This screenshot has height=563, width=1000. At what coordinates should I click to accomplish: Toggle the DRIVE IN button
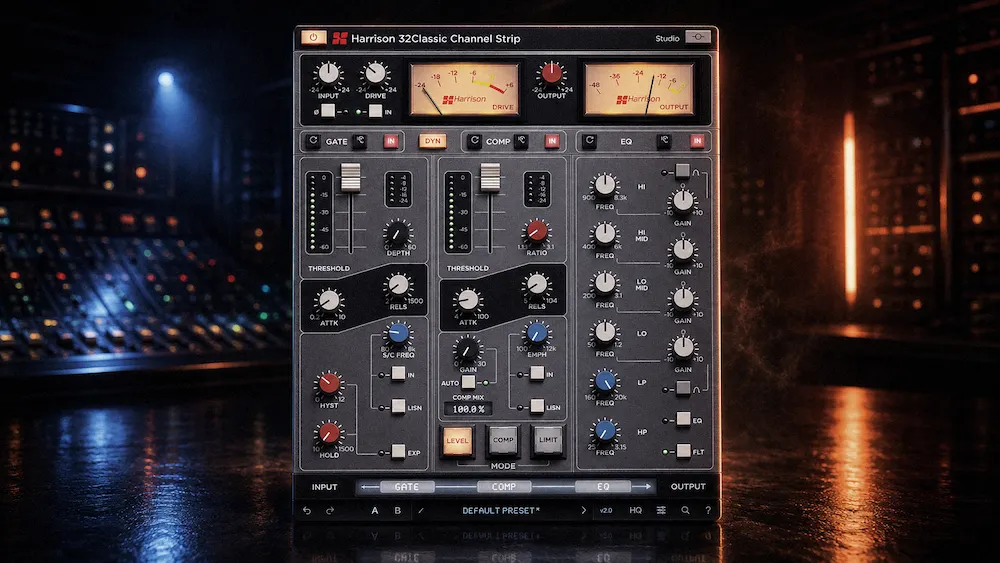pyautogui.click(x=375, y=111)
